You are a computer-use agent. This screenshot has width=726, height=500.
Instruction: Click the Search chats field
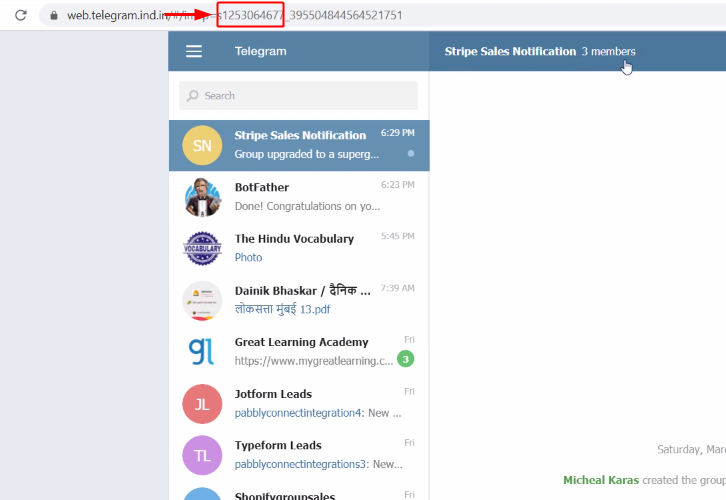point(298,96)
